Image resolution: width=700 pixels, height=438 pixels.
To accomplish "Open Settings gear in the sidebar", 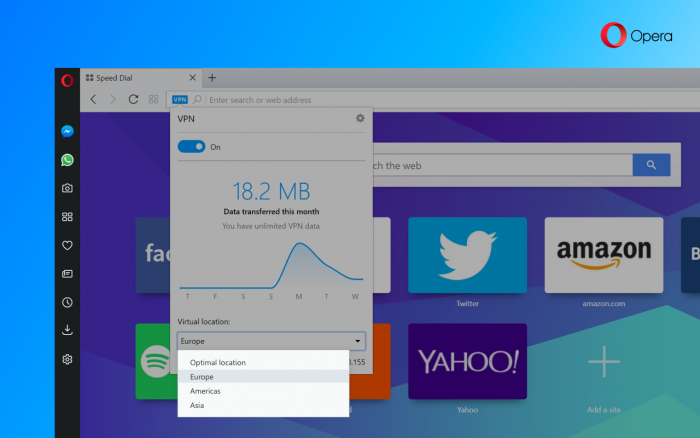I will [67, 359].
